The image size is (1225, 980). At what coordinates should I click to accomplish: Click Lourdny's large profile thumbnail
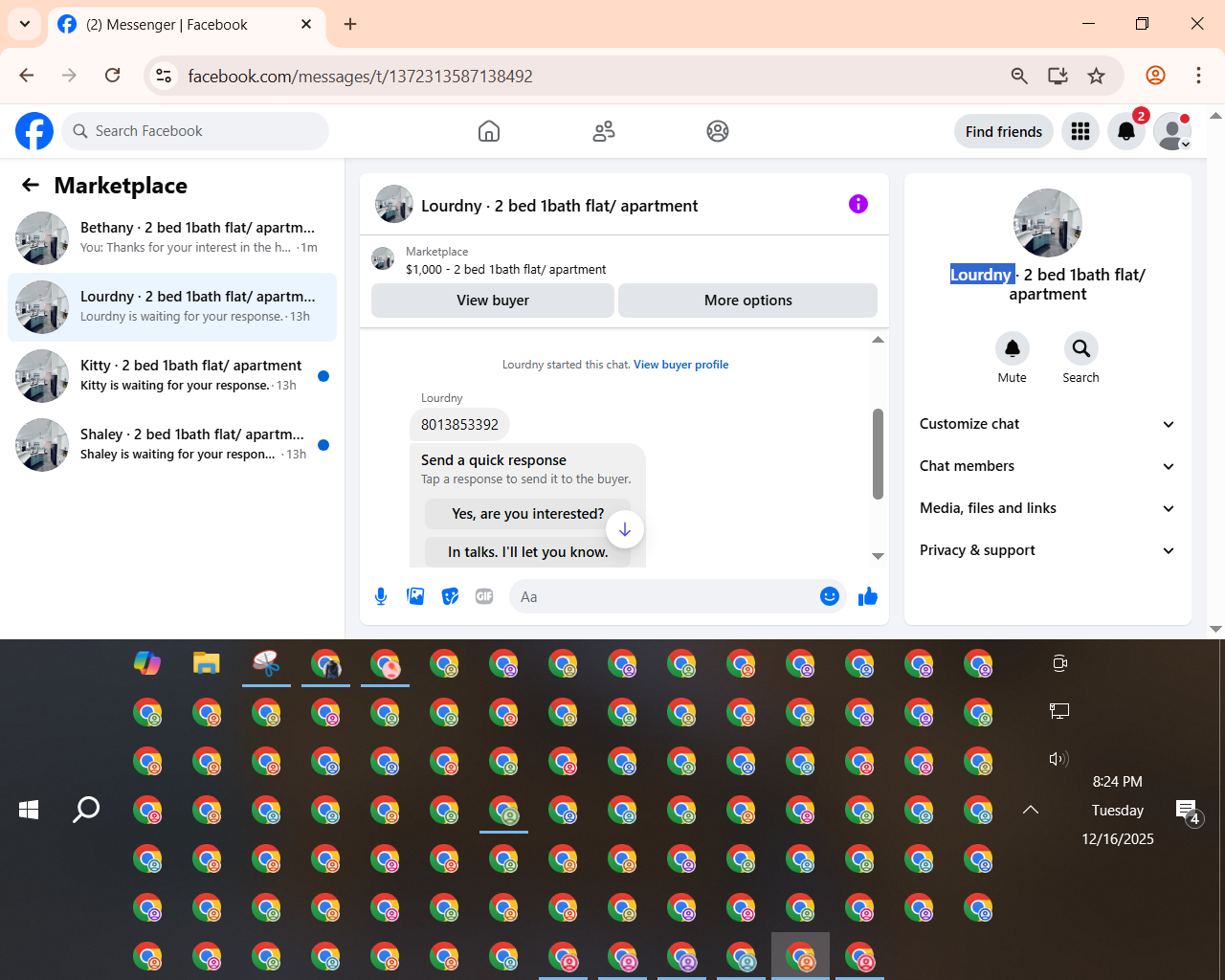[x=1048, y=223]
